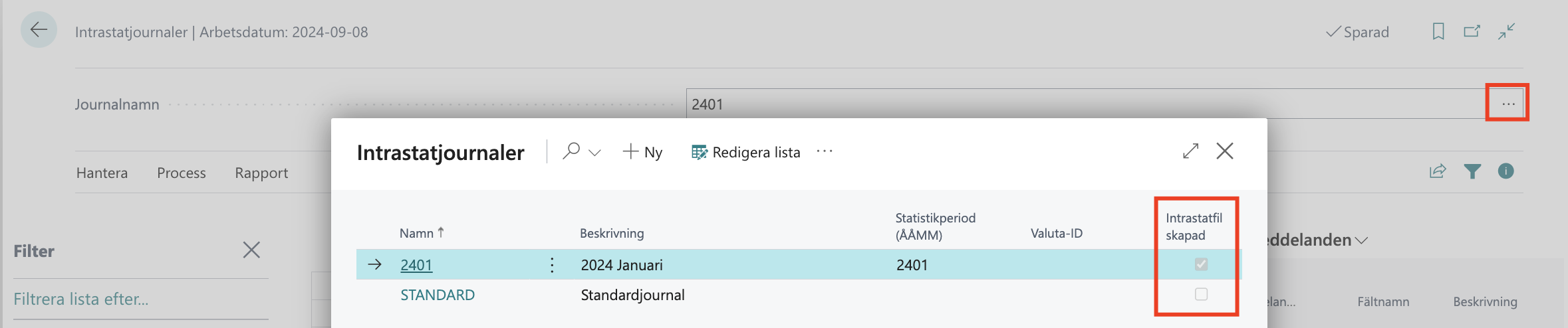Click the collapse page arrows icon
This screenshot has height=328, width=1568.
coord(1506,31)
